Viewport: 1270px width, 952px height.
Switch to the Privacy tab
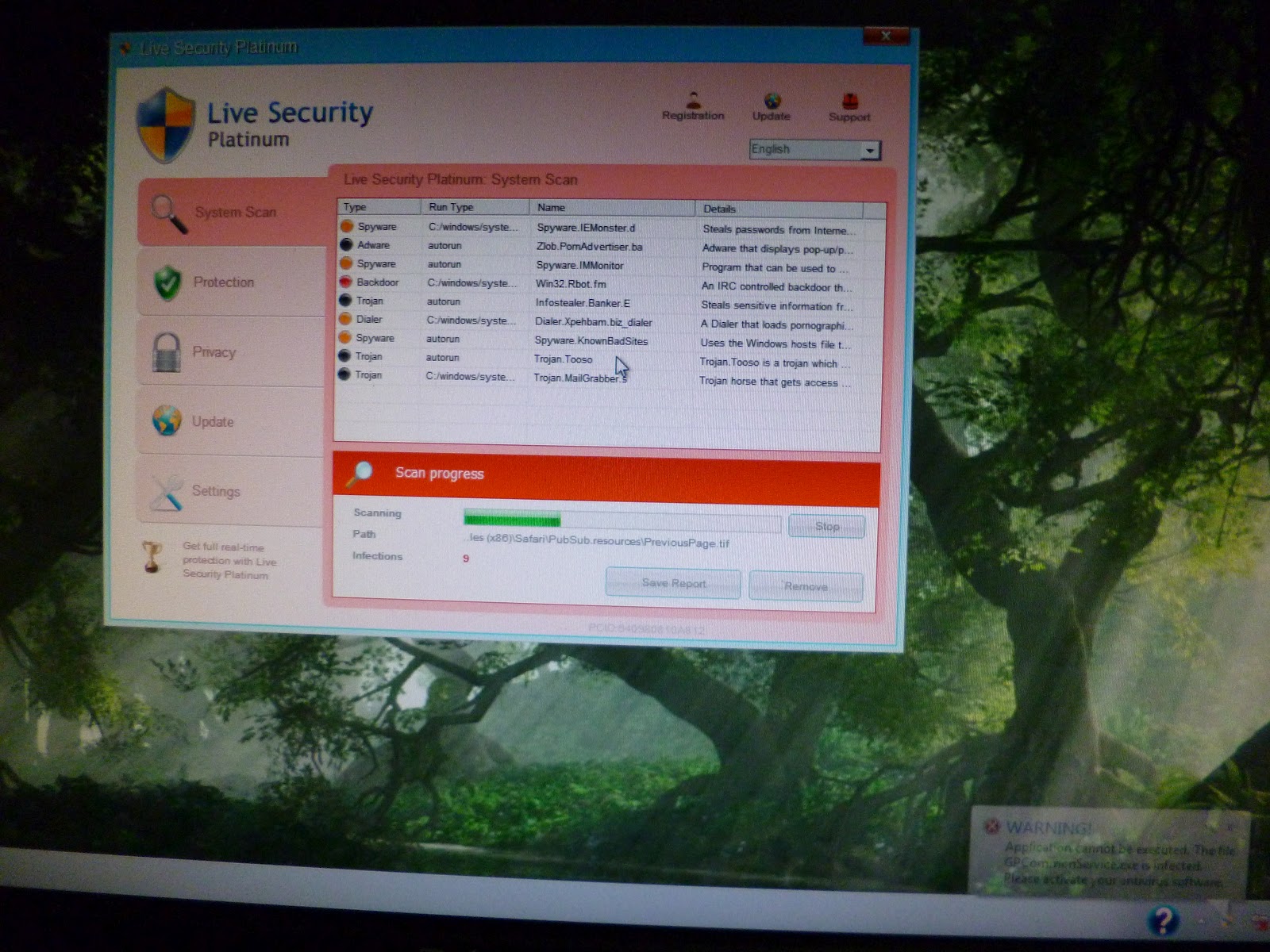pyautogui.click(x=230, y=352)
